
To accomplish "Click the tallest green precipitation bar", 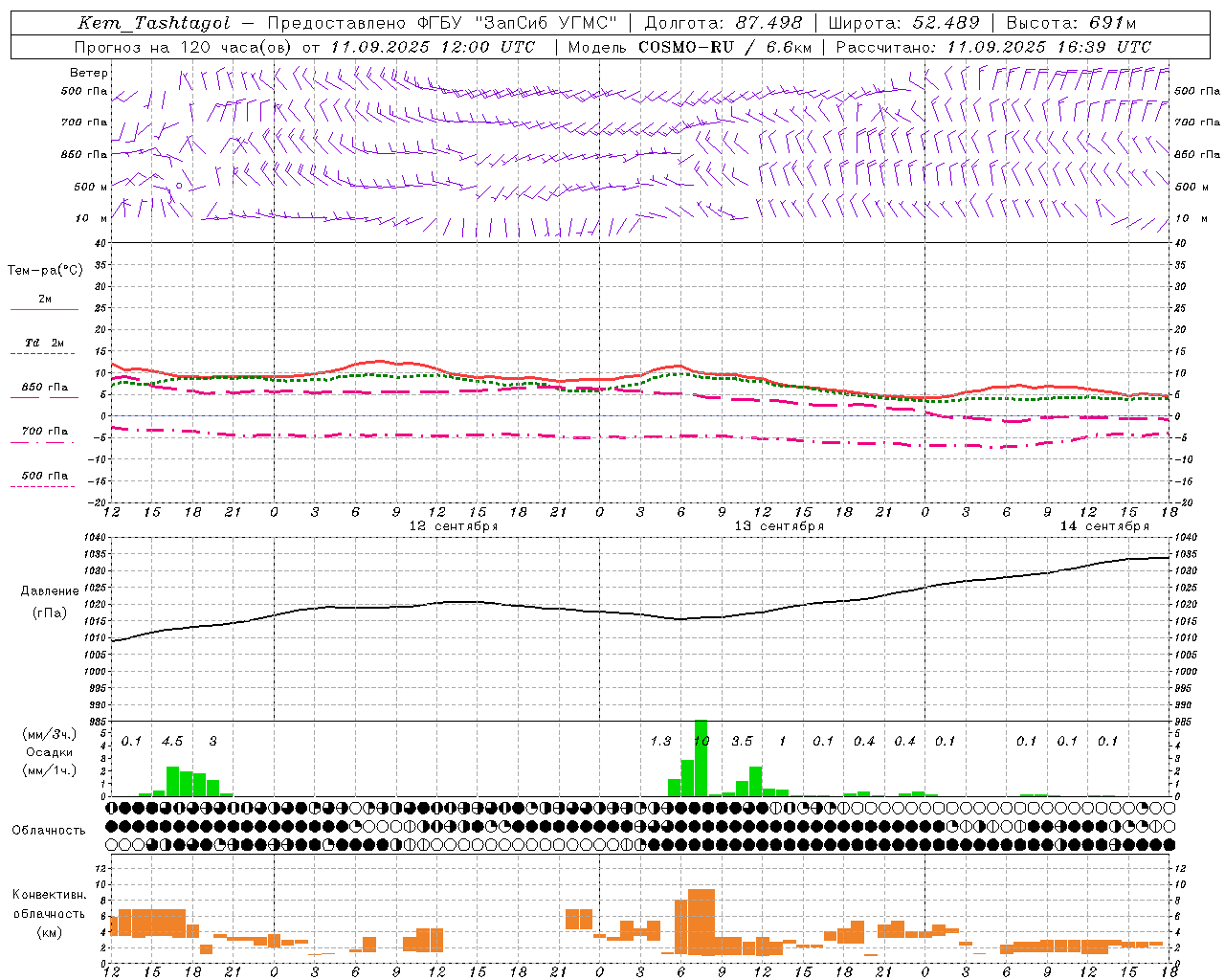I will click(701, 758).
